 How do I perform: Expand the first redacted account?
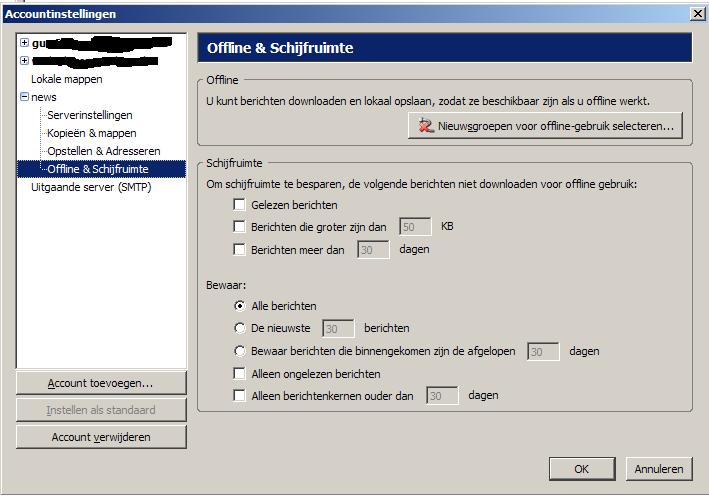[x=25, y=43]
